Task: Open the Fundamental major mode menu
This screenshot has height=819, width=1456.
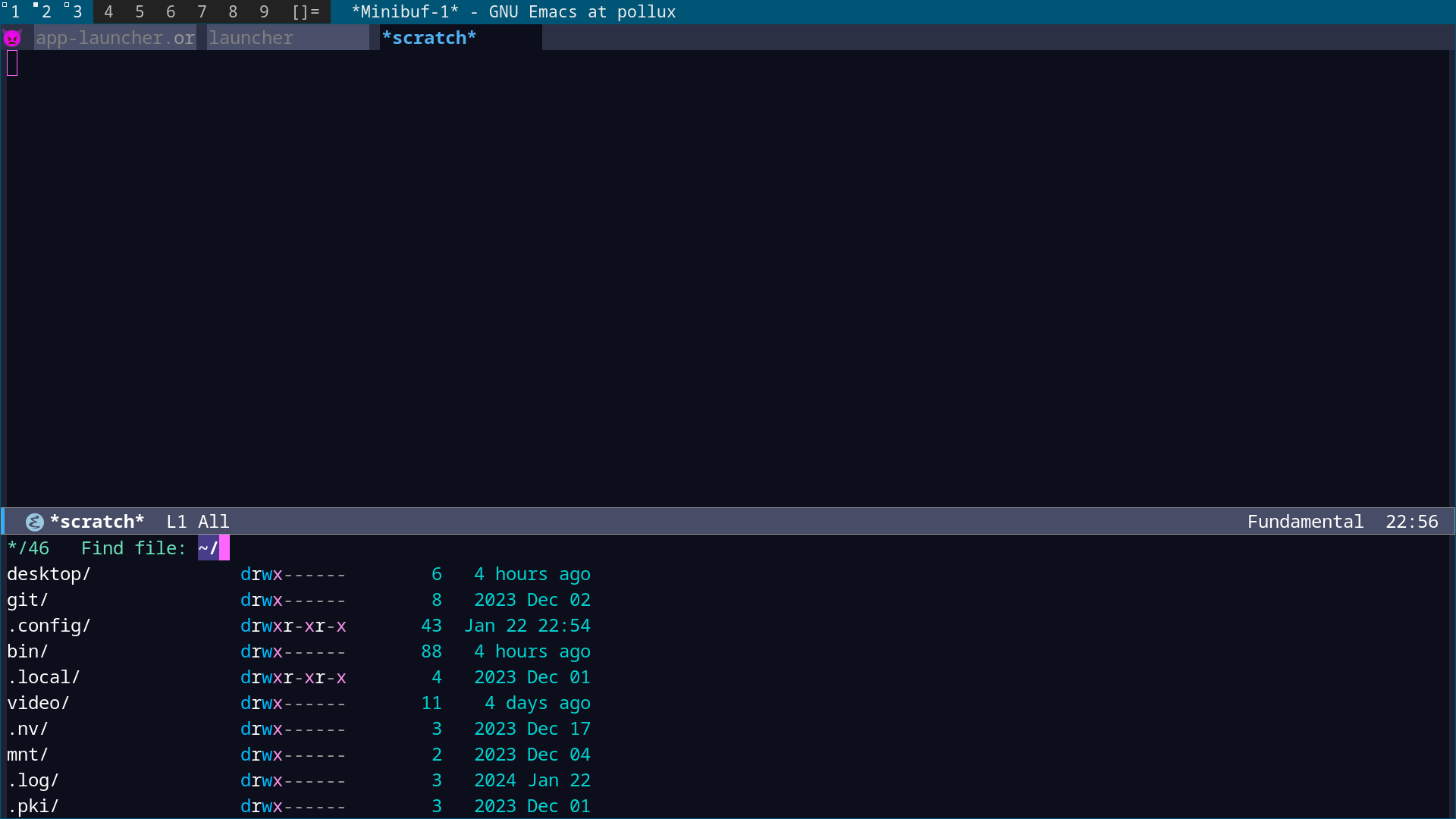Action: (1306, 521)
